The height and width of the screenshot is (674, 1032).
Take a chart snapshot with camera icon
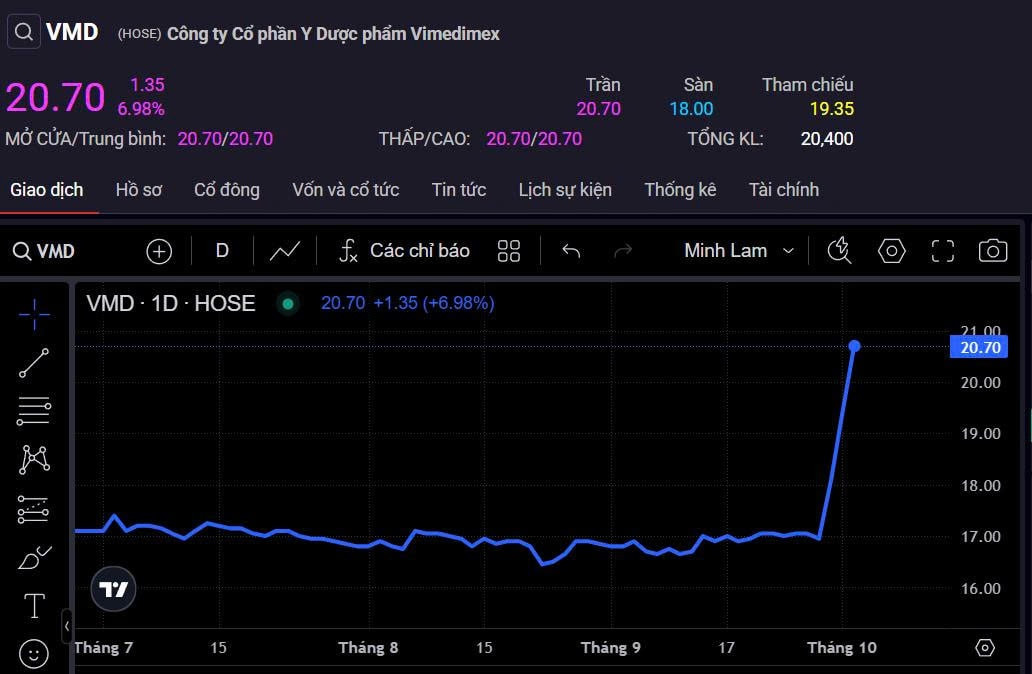coord(992,251)
